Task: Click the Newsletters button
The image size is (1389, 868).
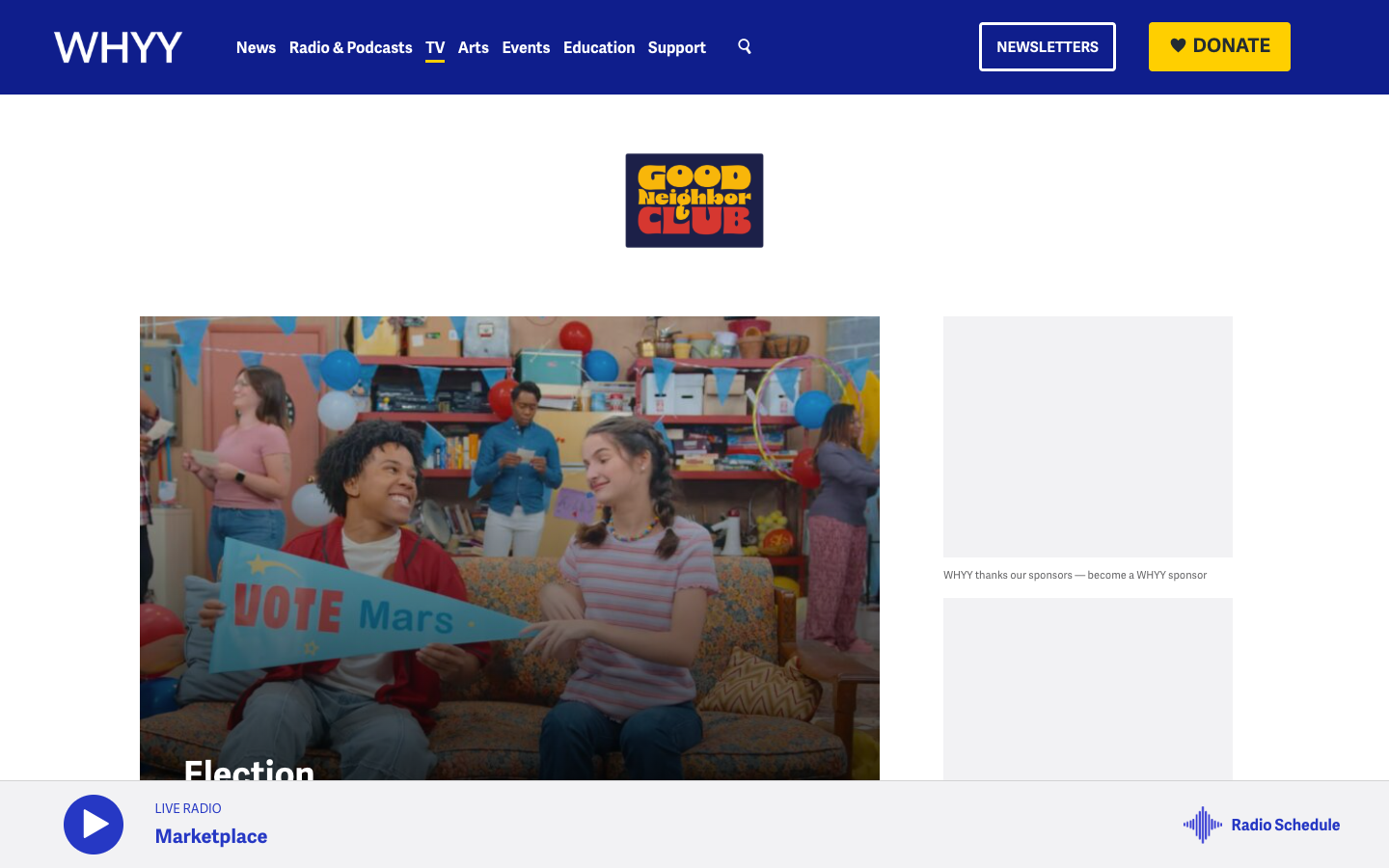Action: [1048, 46]
